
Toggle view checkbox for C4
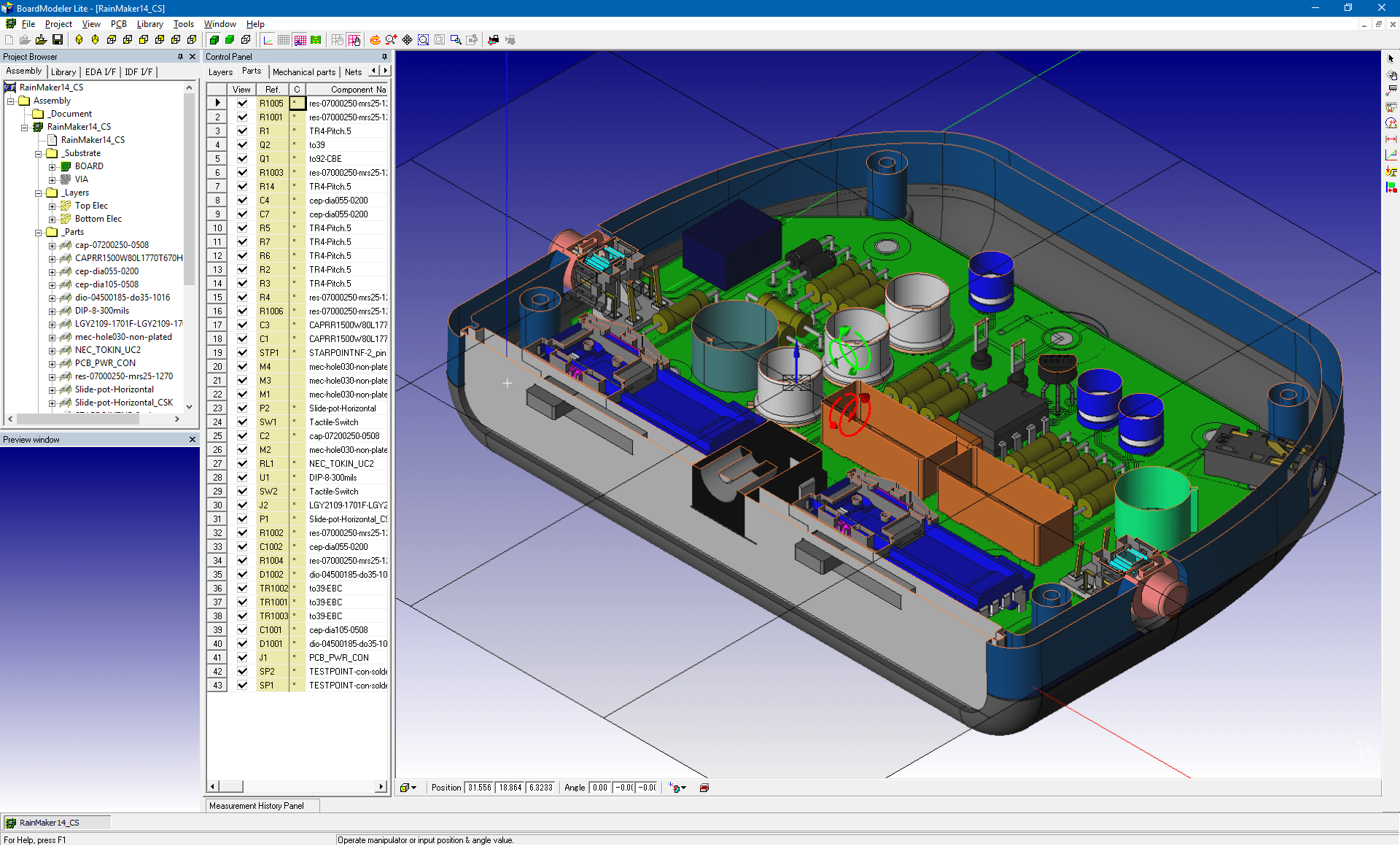(242, 201)
